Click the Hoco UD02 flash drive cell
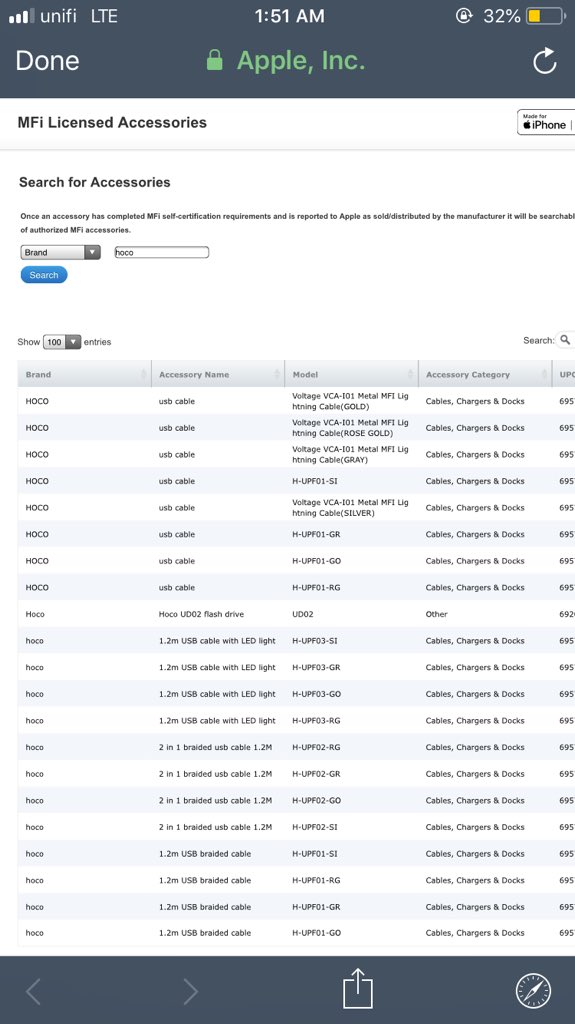The image size is (575, 1024). coord(201,614)
